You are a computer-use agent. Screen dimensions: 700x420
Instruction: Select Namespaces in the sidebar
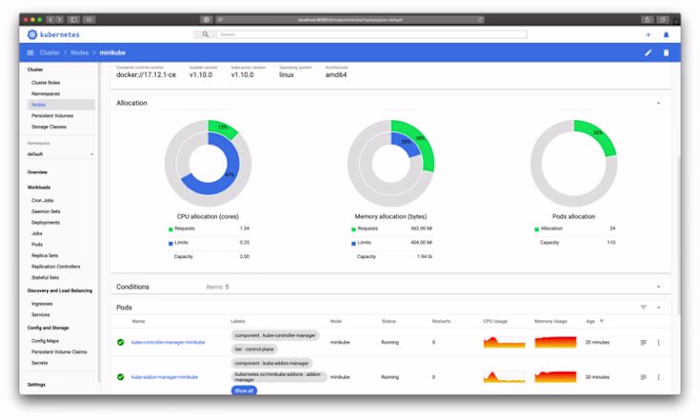pos(46,94)
